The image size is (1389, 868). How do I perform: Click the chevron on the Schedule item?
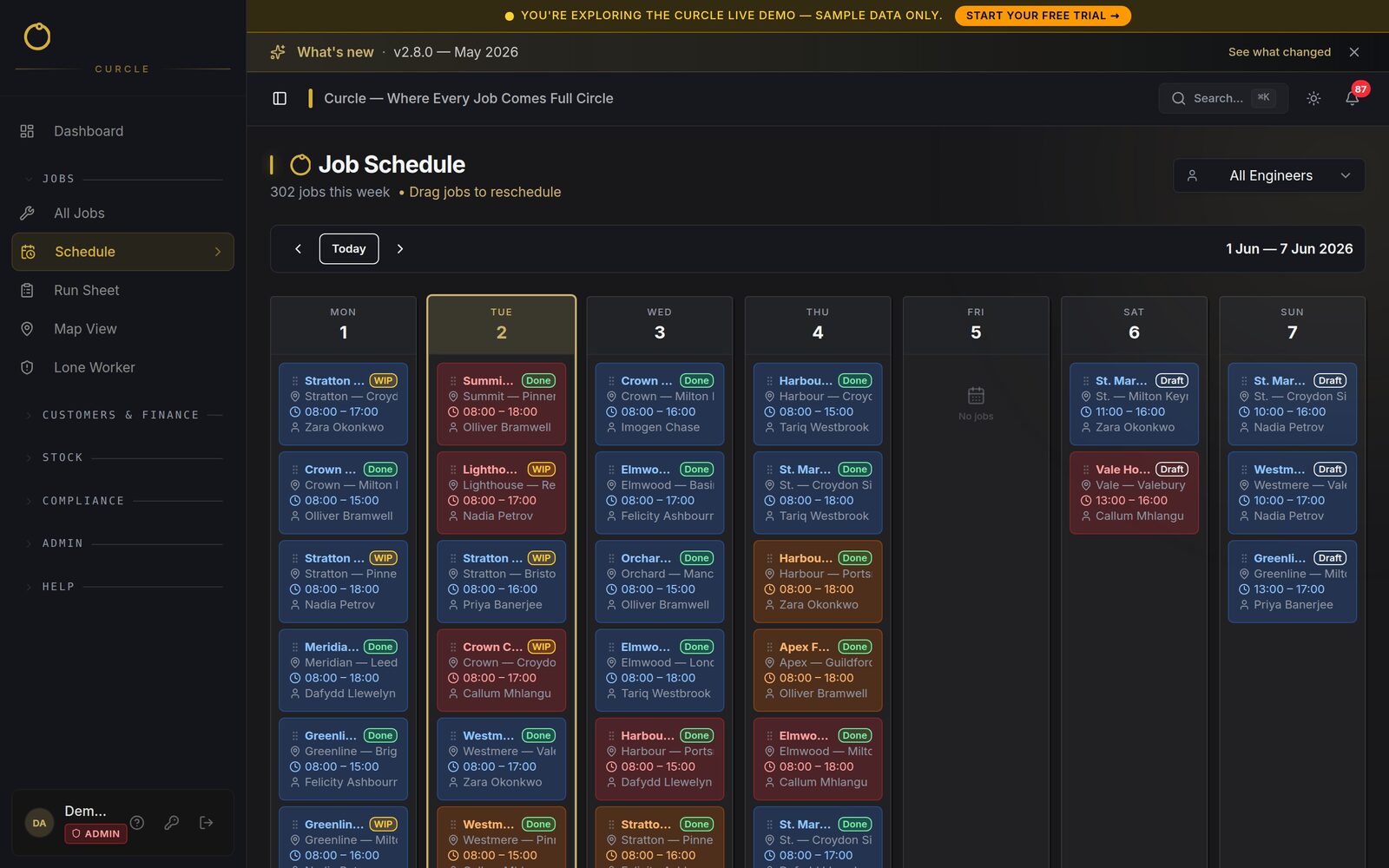pyautogui.click(x=218, y=252)
